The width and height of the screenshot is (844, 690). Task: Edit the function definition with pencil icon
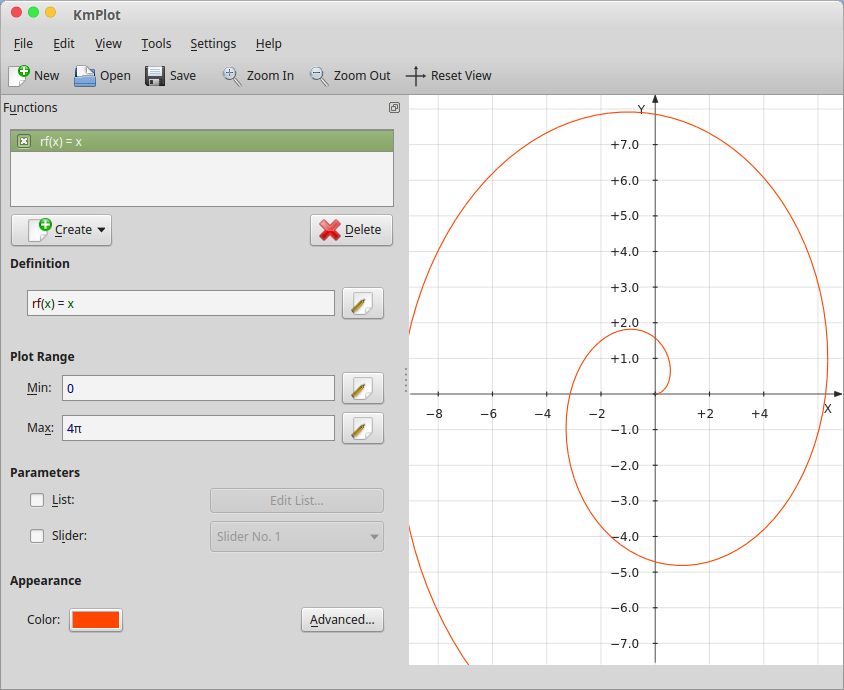[362, 303]
